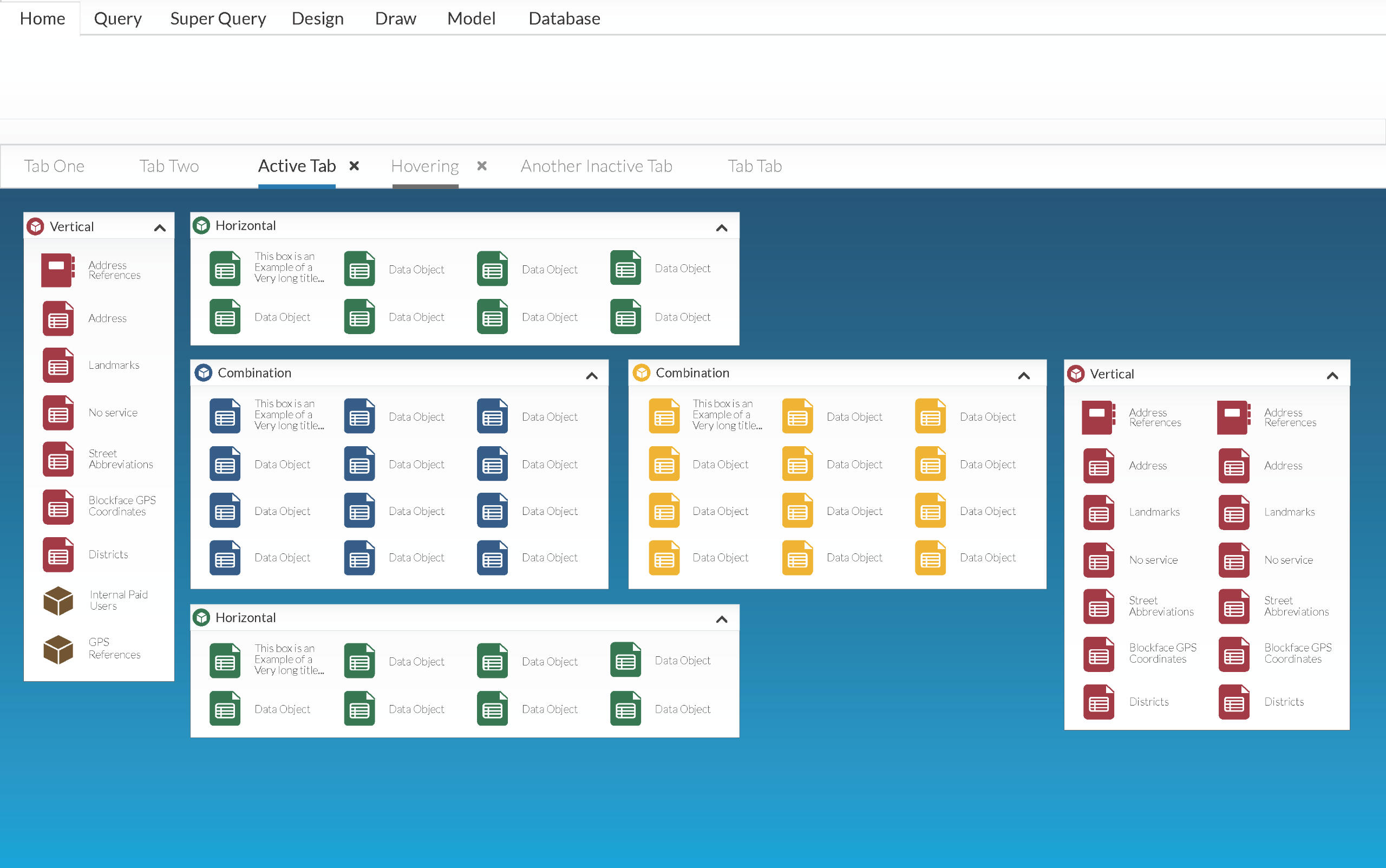
Task: Click the brown Internal Paid Users box icon
Action: tap(58, 601)
